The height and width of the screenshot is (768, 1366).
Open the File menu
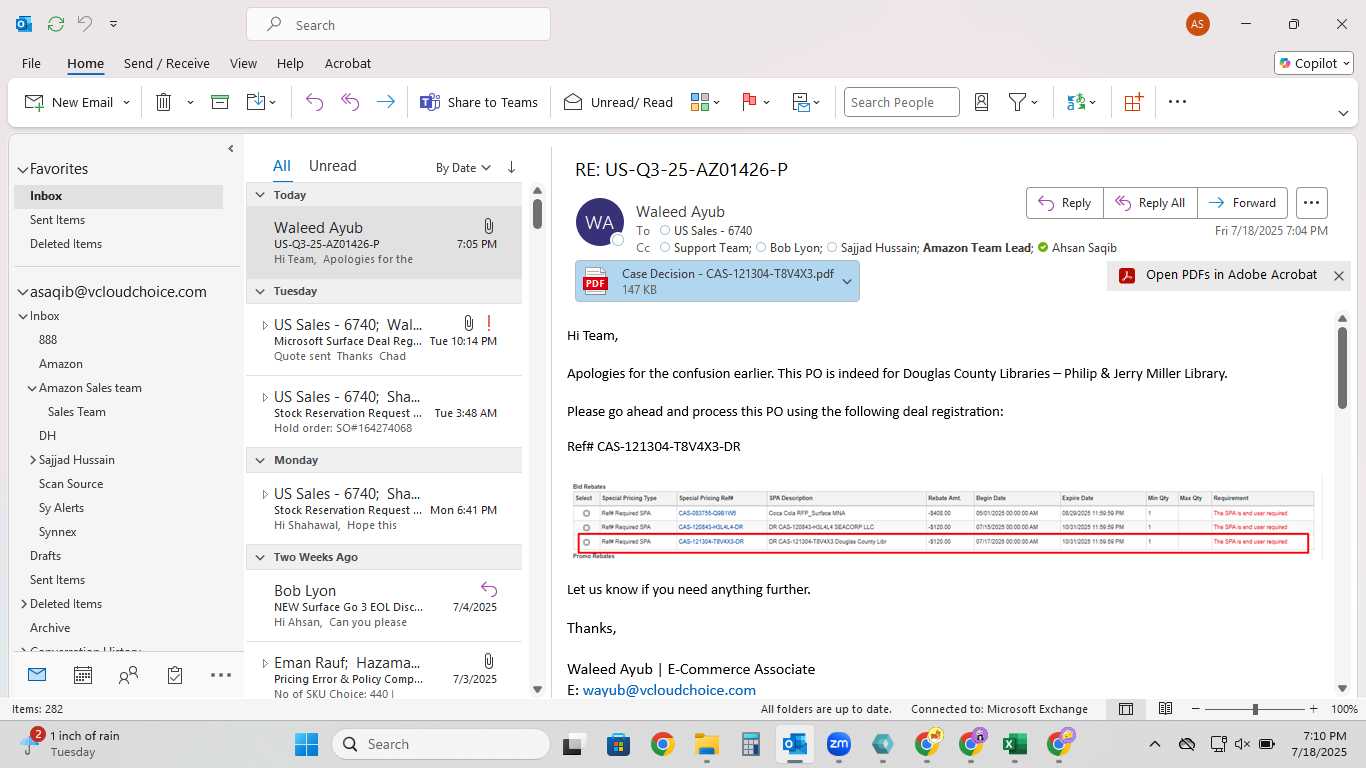click(x=31, y=63)
